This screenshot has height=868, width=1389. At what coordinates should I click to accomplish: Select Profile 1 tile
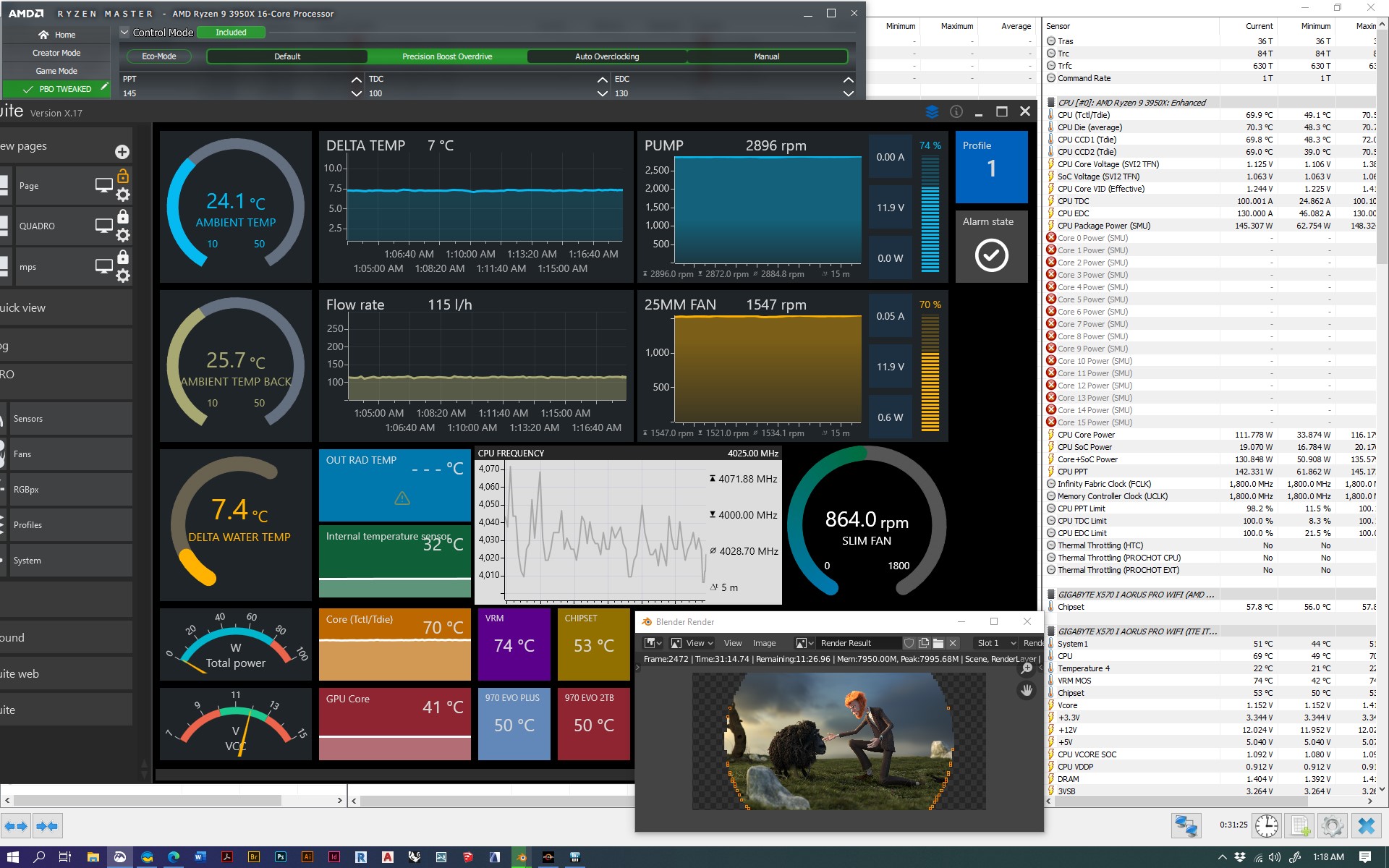[x=991, y=167]
